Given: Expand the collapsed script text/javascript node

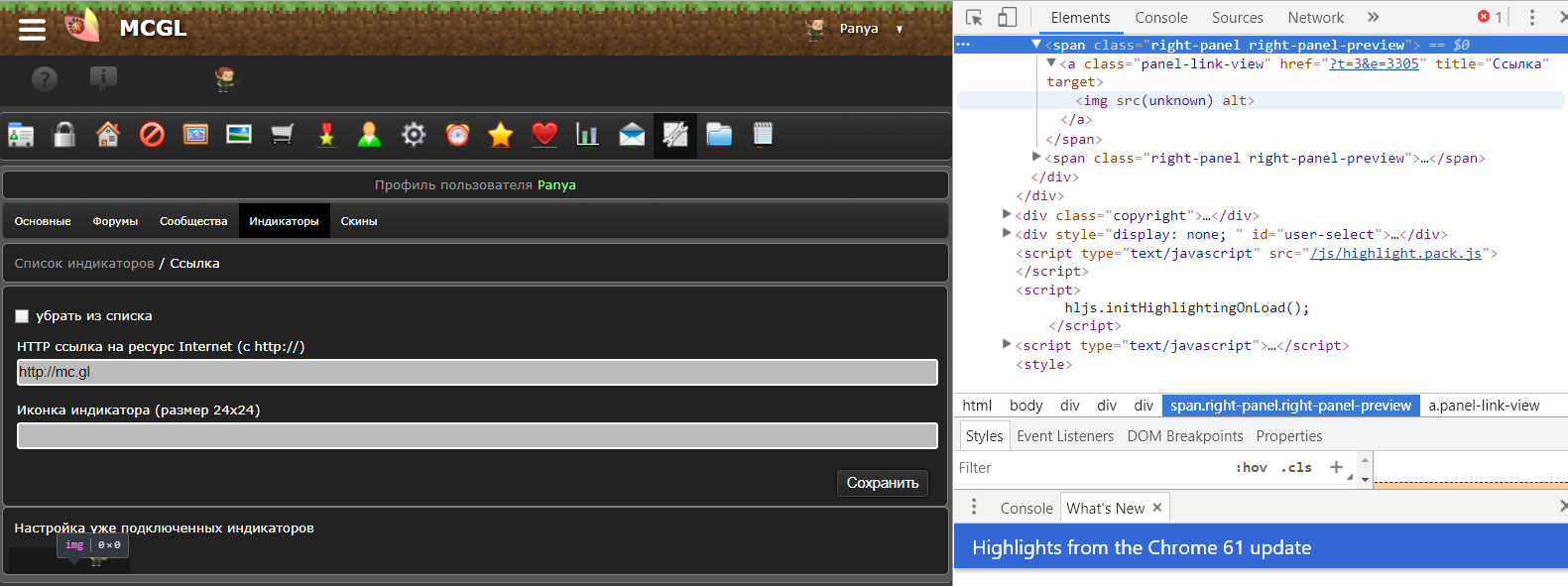Looking at the screenshot, I should click(x=1007, y=344).
